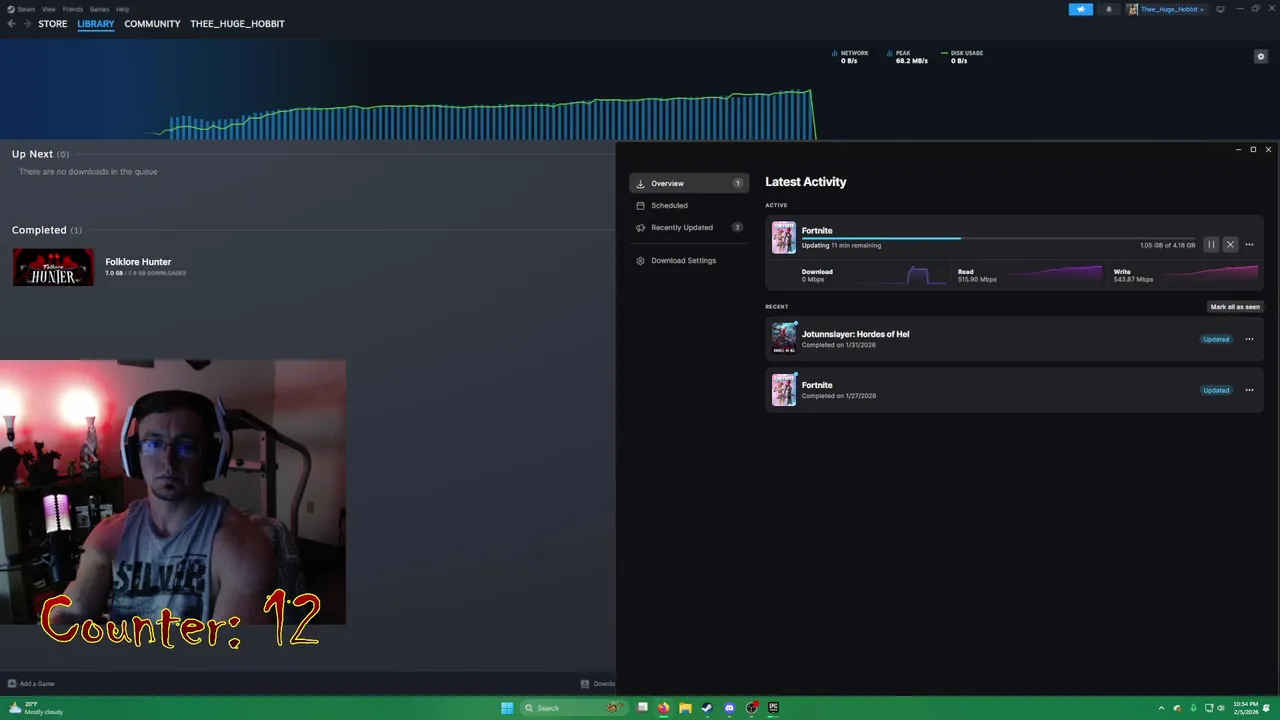Open more options for Jotunnslayer: Hordes of Hel

(1249, 339)
